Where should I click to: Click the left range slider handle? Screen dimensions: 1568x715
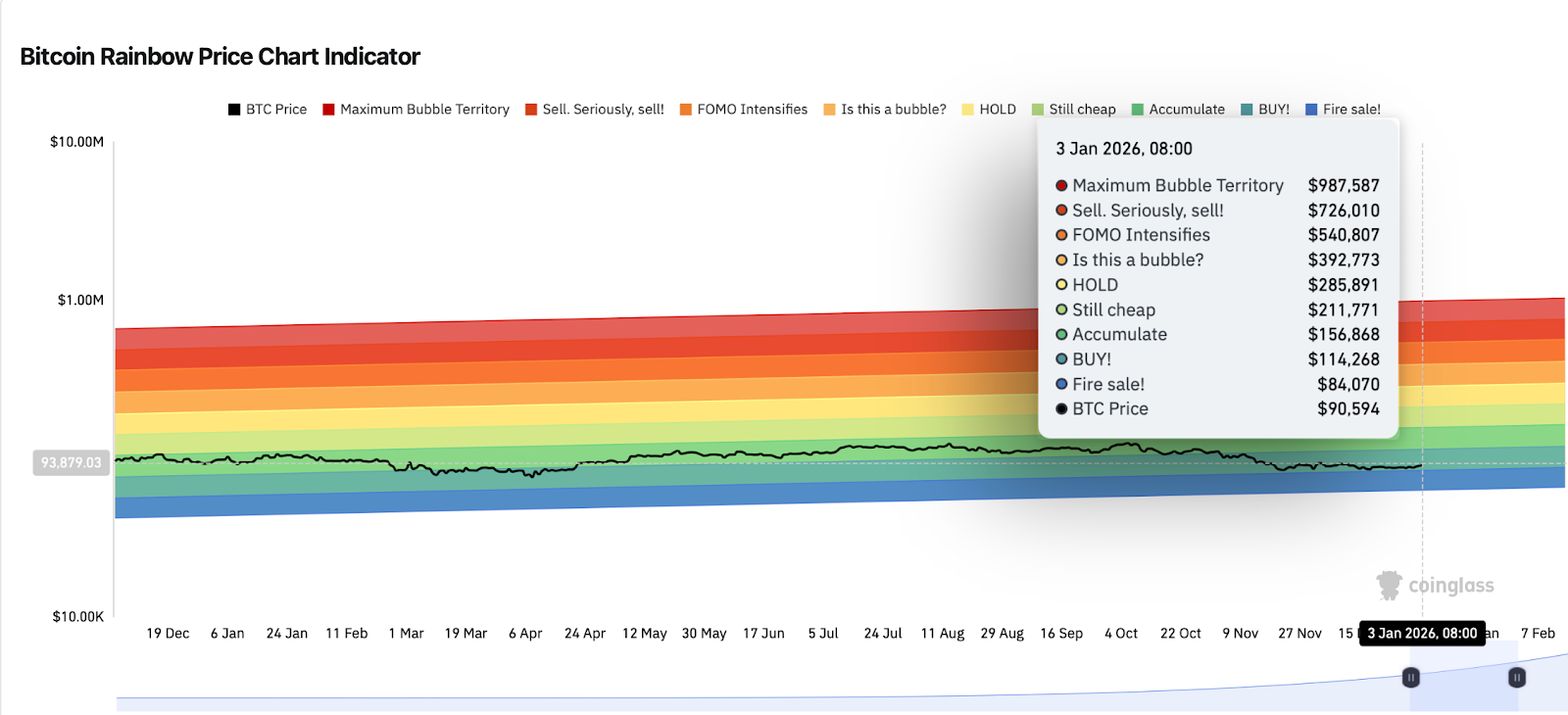tap(1411, 677)
